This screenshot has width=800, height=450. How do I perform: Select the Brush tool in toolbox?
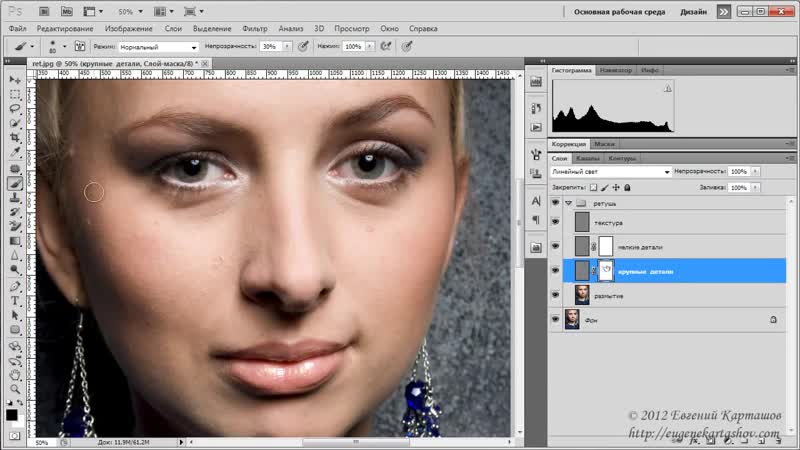(x=15, y=183)
